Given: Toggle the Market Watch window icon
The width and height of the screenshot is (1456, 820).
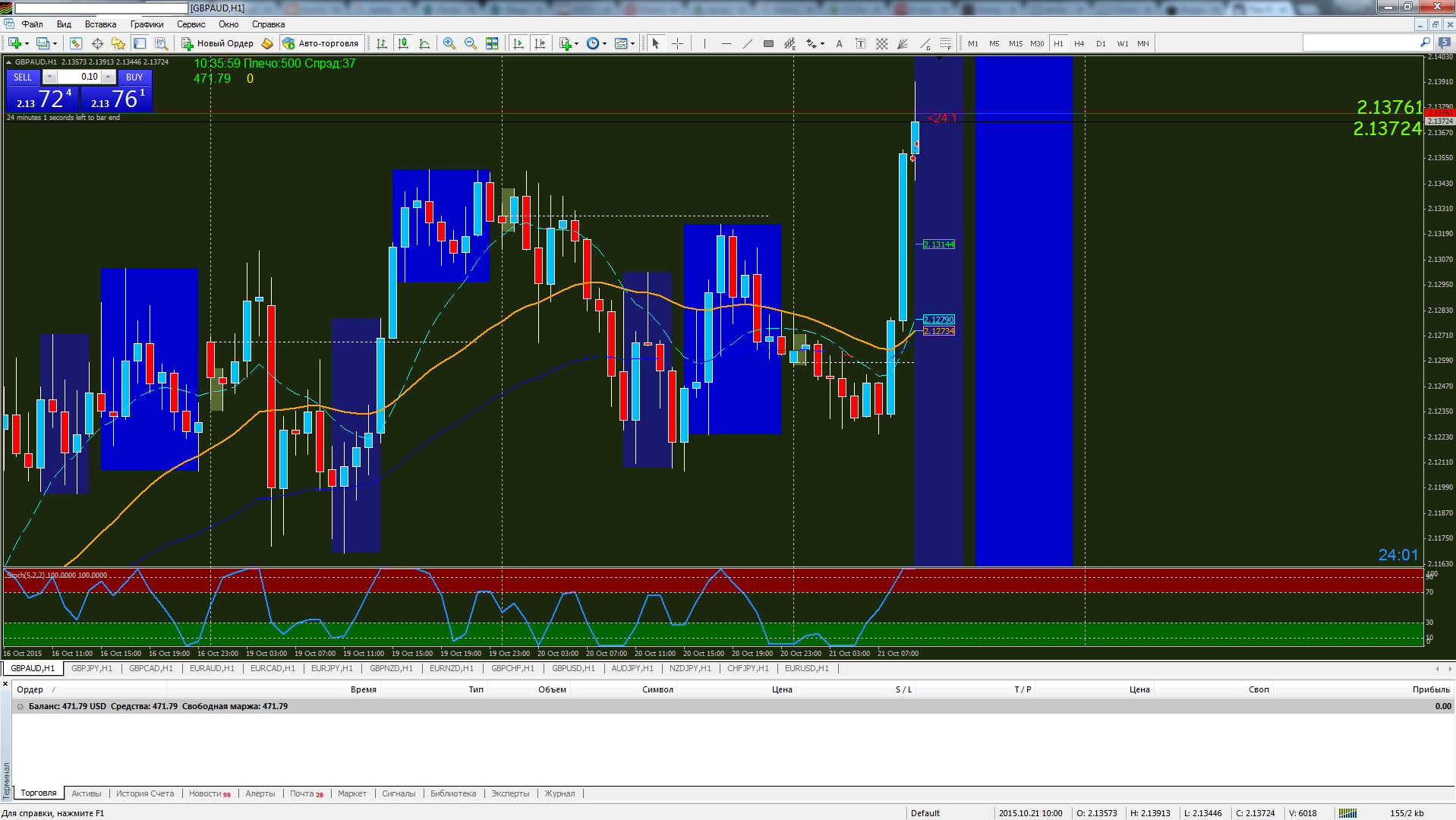Looking at the screenshot, I should coord(76,43).
